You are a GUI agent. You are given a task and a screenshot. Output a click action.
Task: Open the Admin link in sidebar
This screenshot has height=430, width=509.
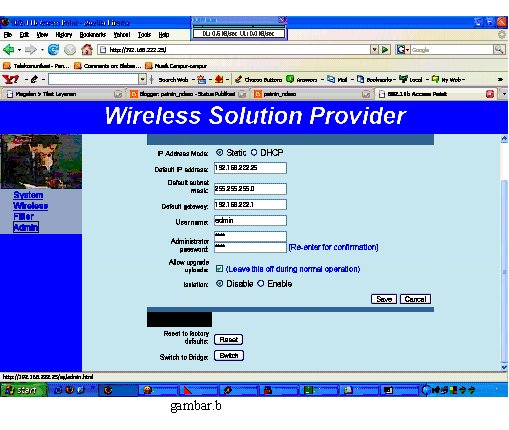(26, 227)
